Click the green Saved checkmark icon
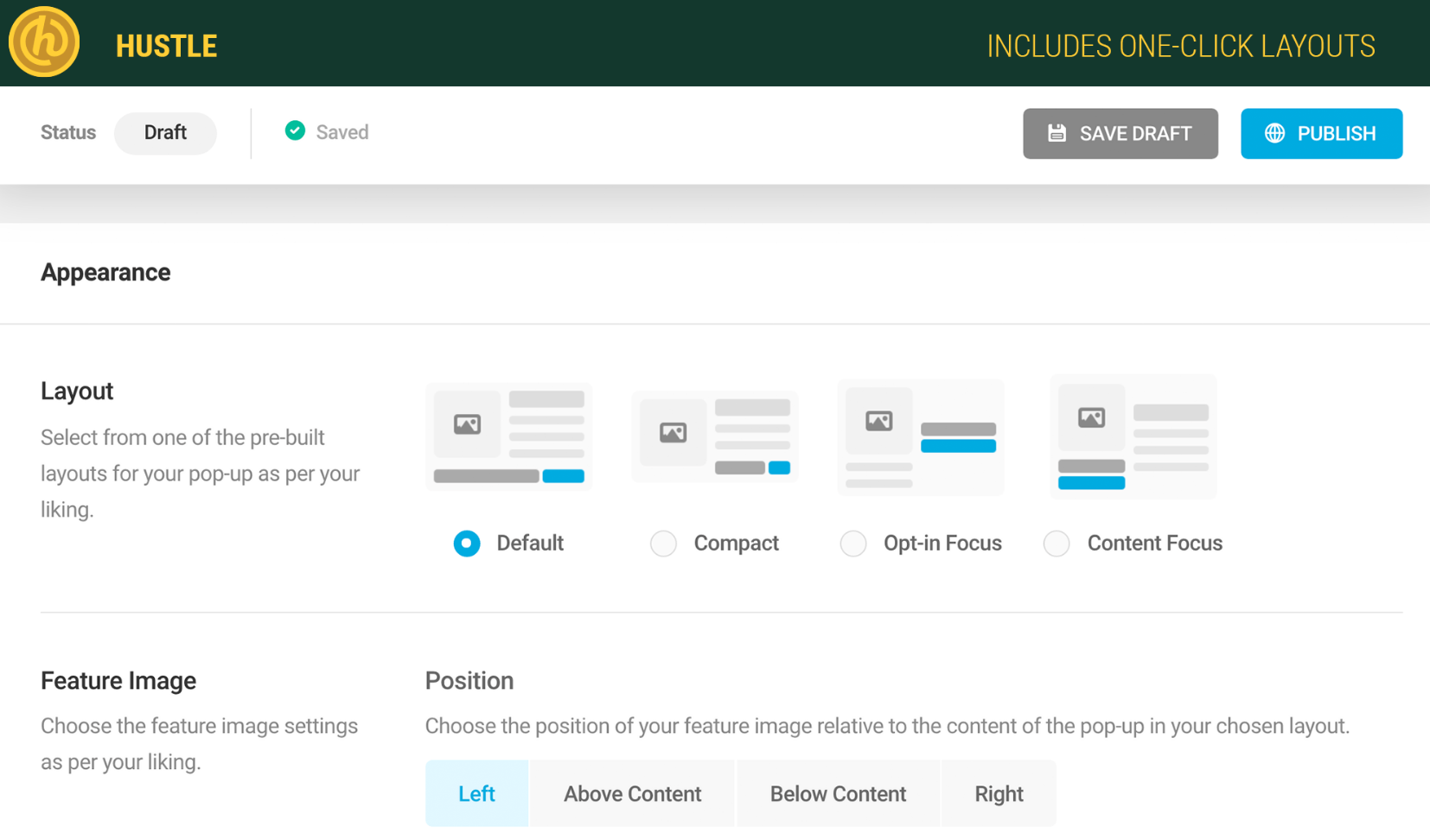Screen dimensions: 1430x840 [295, 130]
